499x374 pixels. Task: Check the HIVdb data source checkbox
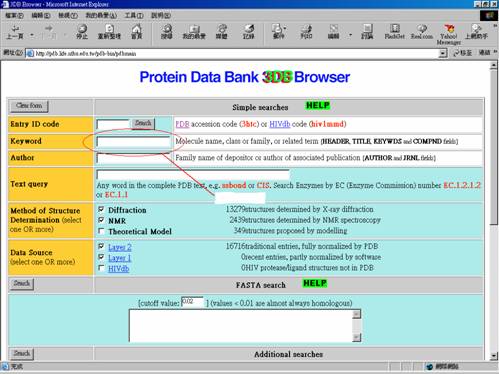(x=101, y=268)
